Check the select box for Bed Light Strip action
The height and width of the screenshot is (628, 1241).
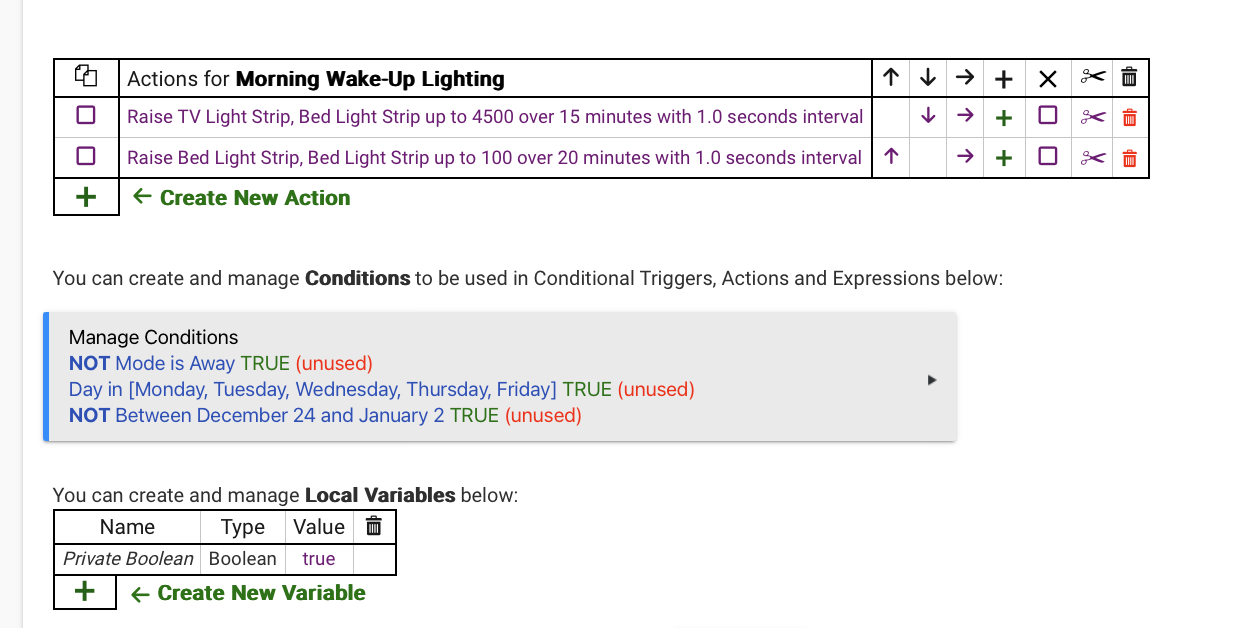86,157
